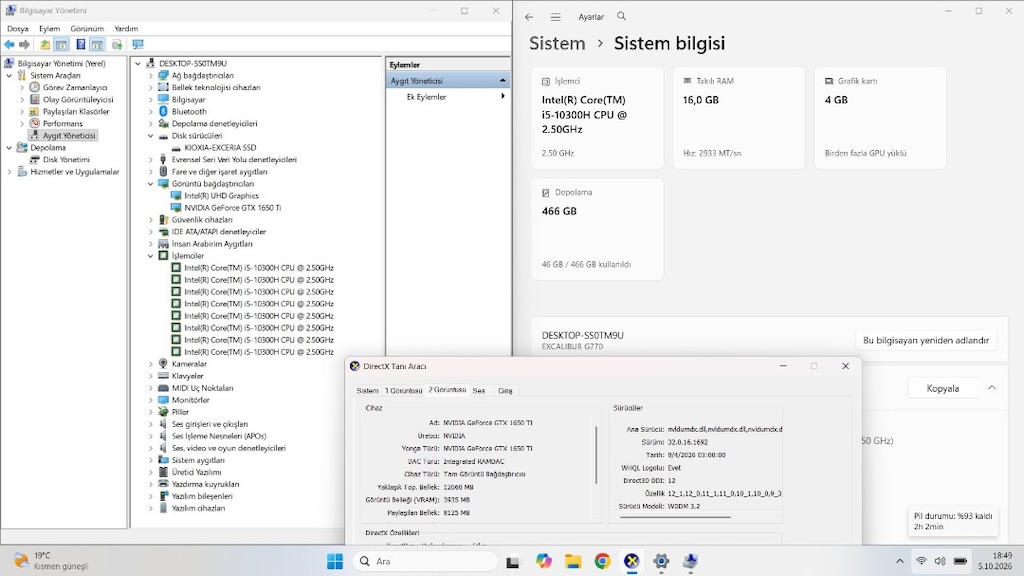This screenshot has width=1024, height=576.
Task: Select KIOXIA-EXCERIA SSD in the device tree
Action: [x=219, y=148]
